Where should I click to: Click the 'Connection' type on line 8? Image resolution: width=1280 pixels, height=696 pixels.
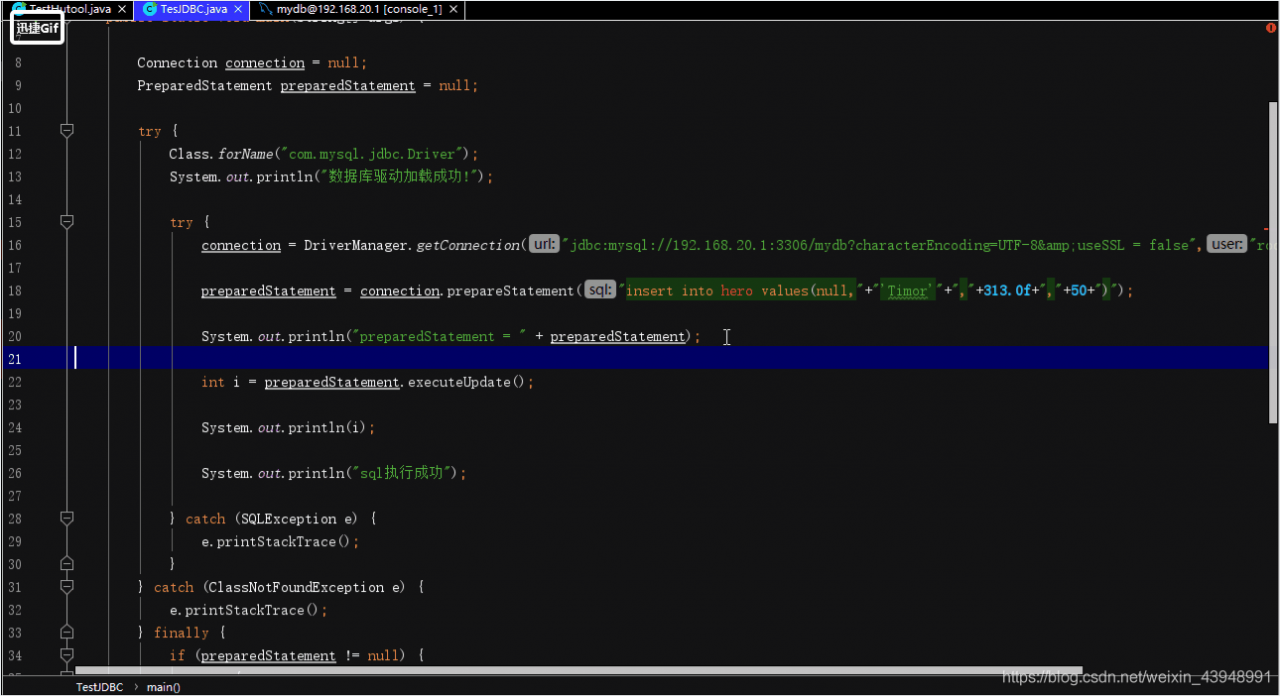tap(177, 63)
